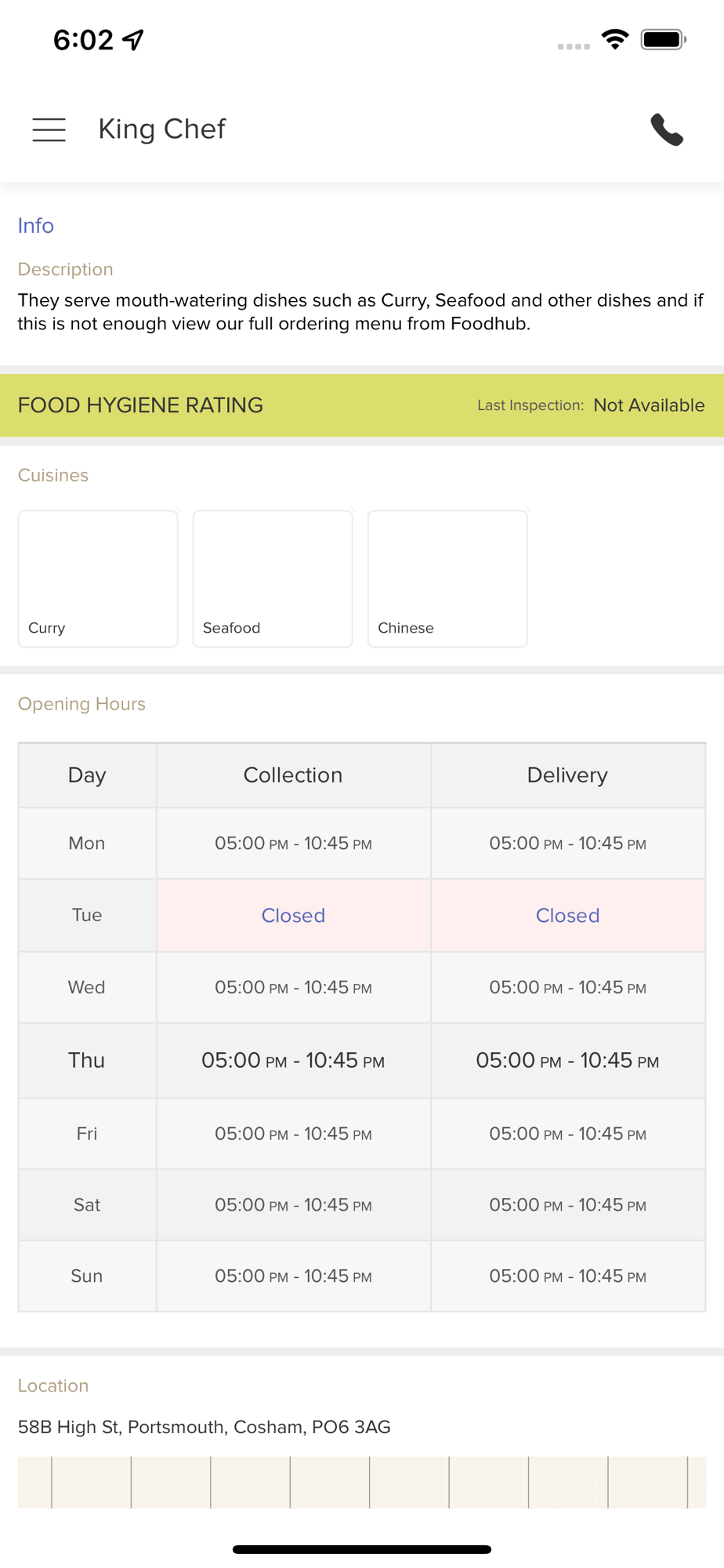Tap the Tue day cell
This screenshot has height=1568, width=724.
(x=87, y=916)
